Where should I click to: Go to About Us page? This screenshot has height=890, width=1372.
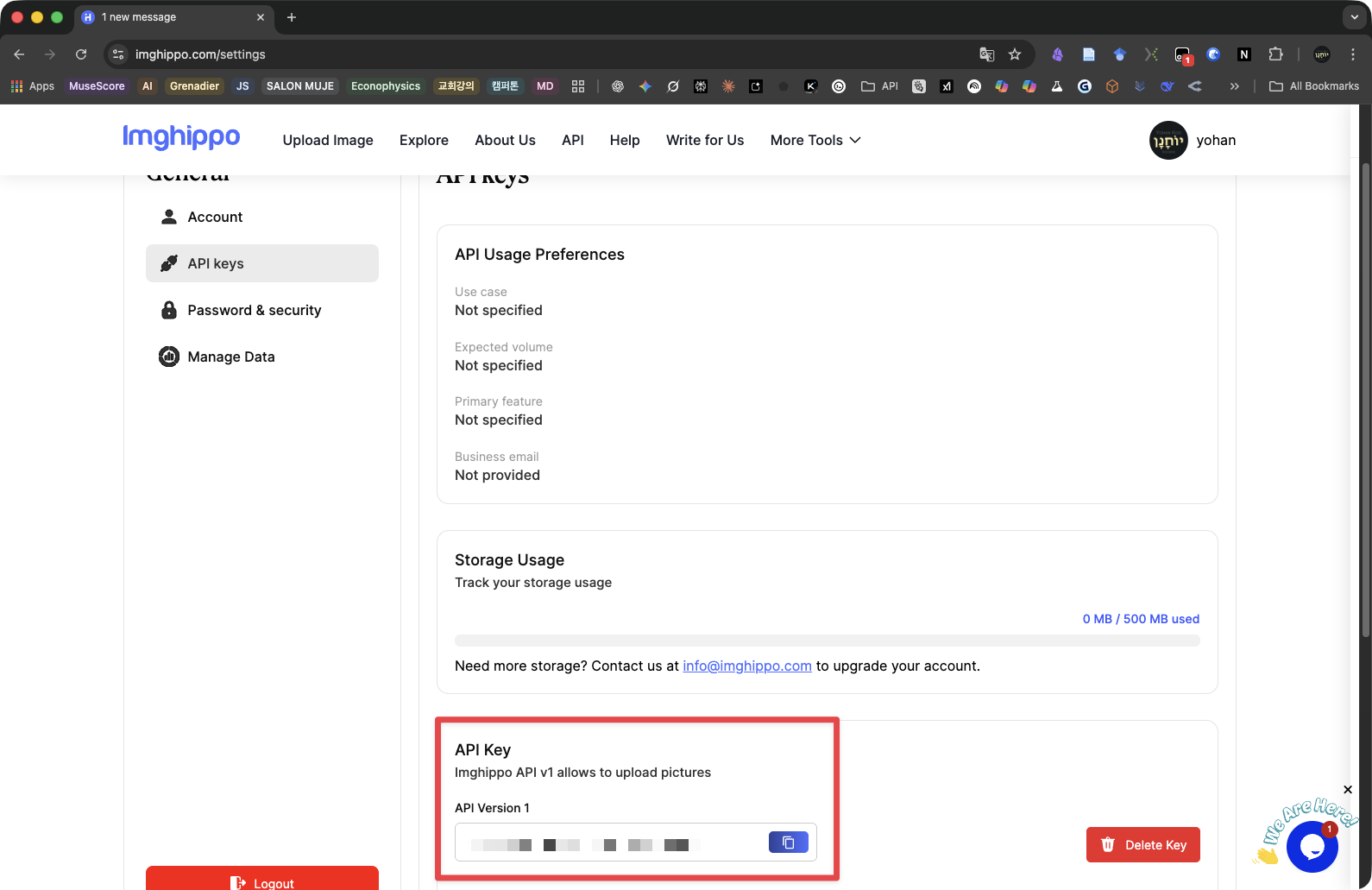(505, 140)
